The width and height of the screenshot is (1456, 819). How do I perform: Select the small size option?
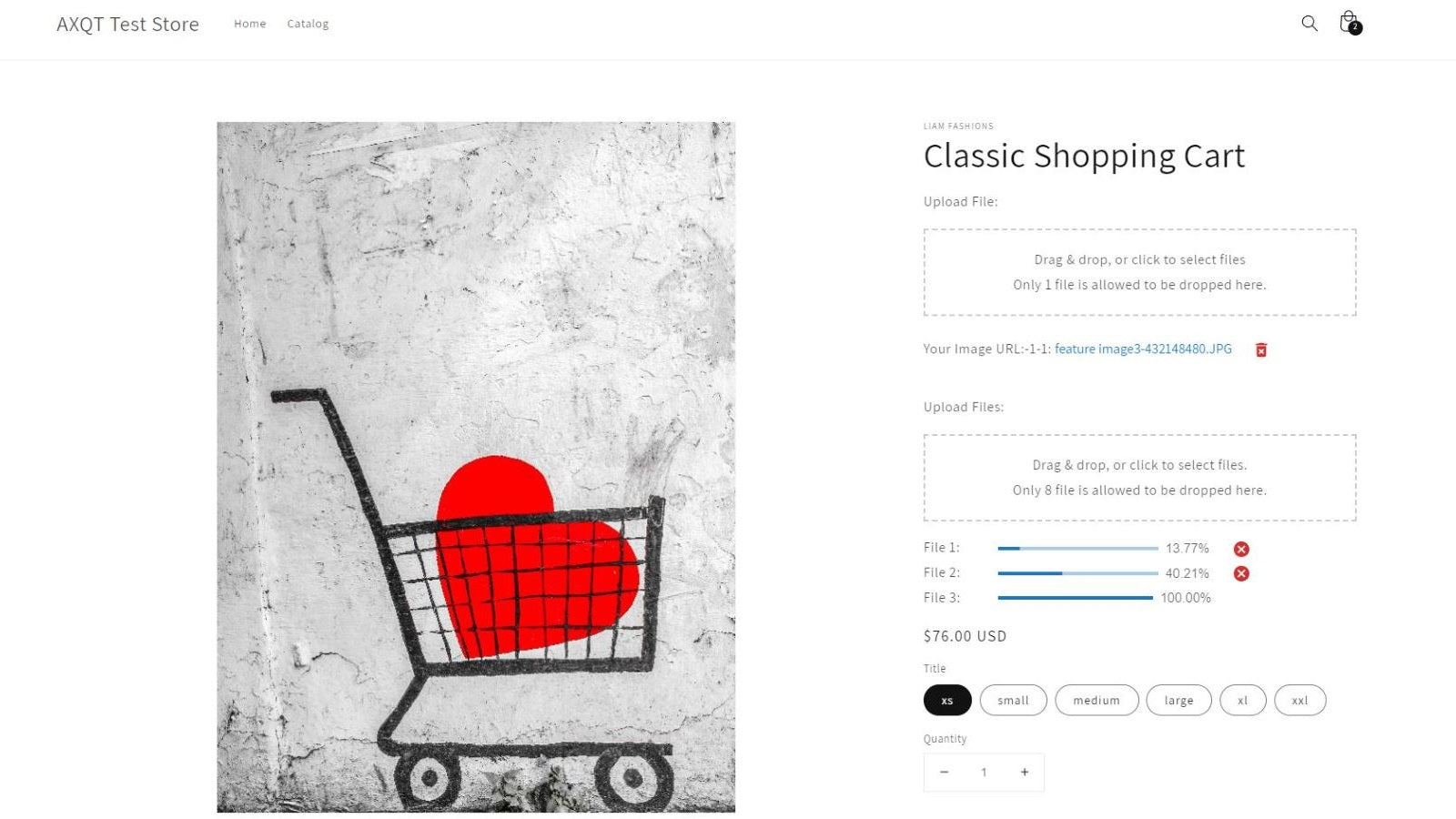coord(1013,701)
